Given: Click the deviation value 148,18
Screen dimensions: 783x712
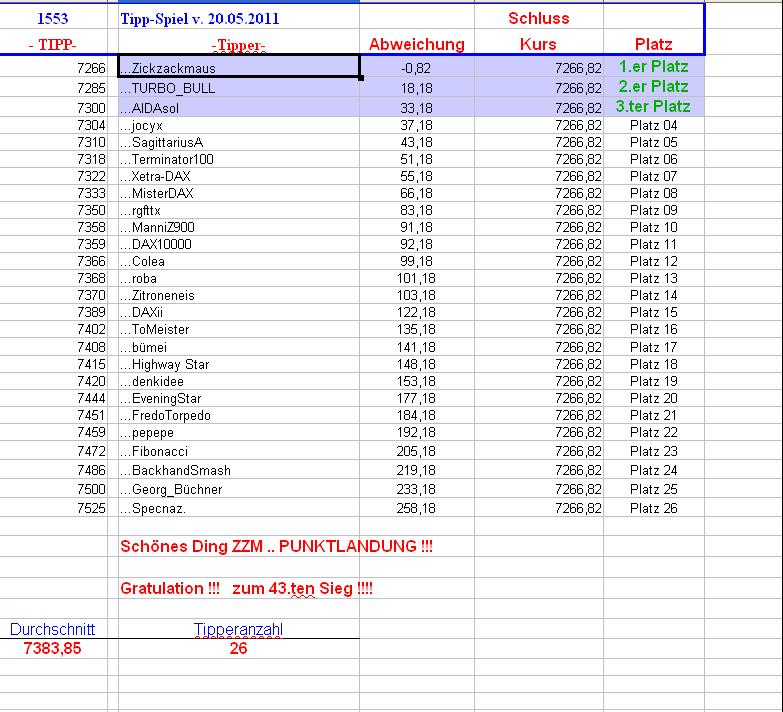Looking at the screenshot, I should coord(416,364).
